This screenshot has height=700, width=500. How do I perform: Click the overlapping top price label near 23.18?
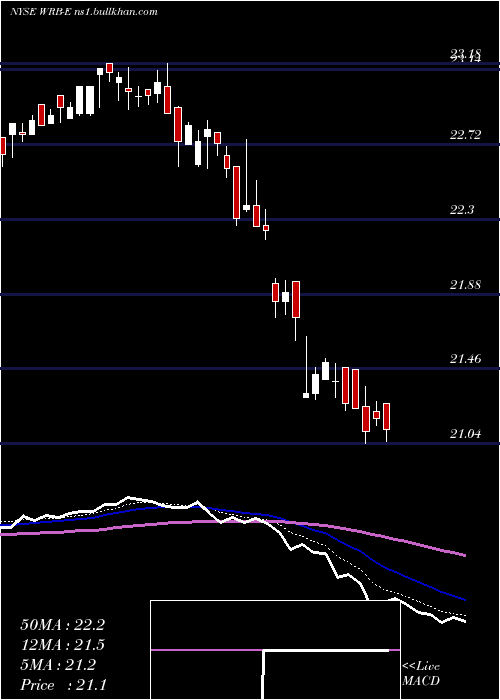466,56
